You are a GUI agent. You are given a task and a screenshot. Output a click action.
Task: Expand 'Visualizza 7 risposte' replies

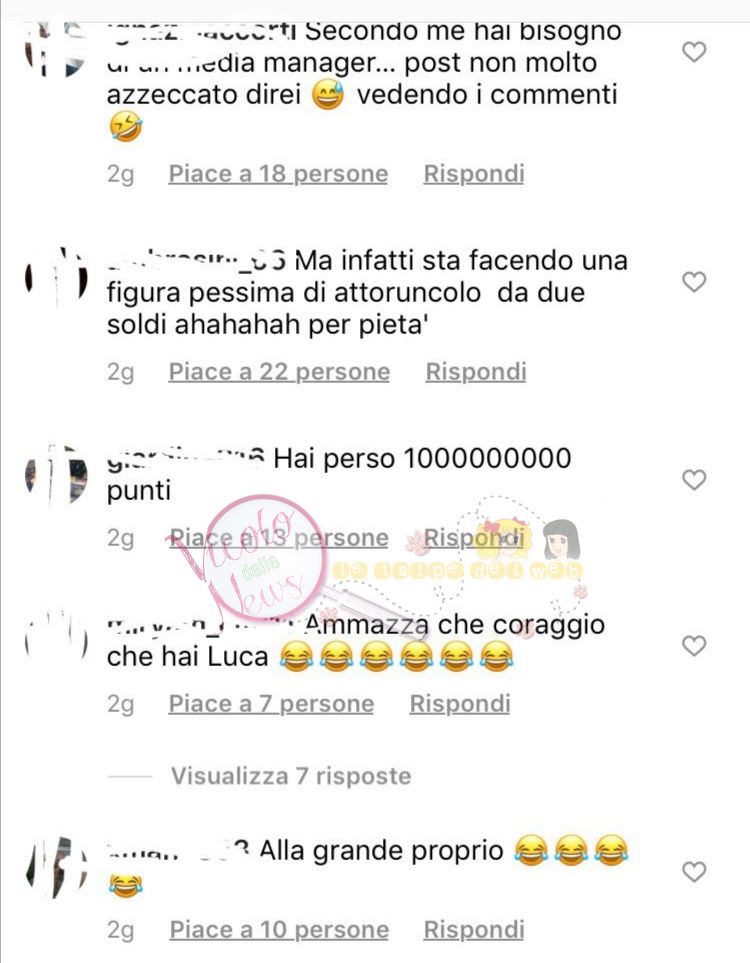coord(291,776)
